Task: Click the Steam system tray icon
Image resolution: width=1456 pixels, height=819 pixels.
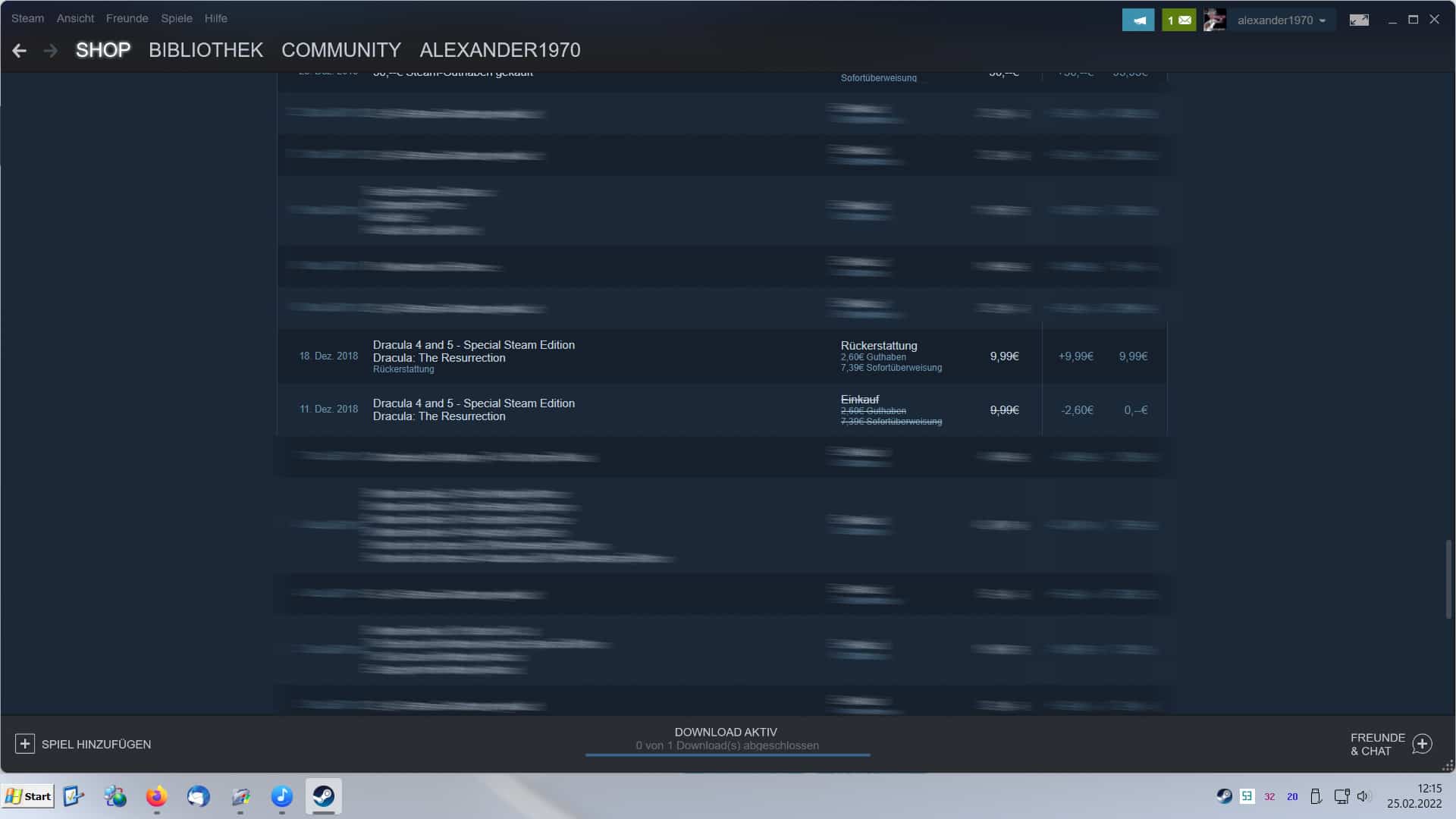Action: 1224,796
